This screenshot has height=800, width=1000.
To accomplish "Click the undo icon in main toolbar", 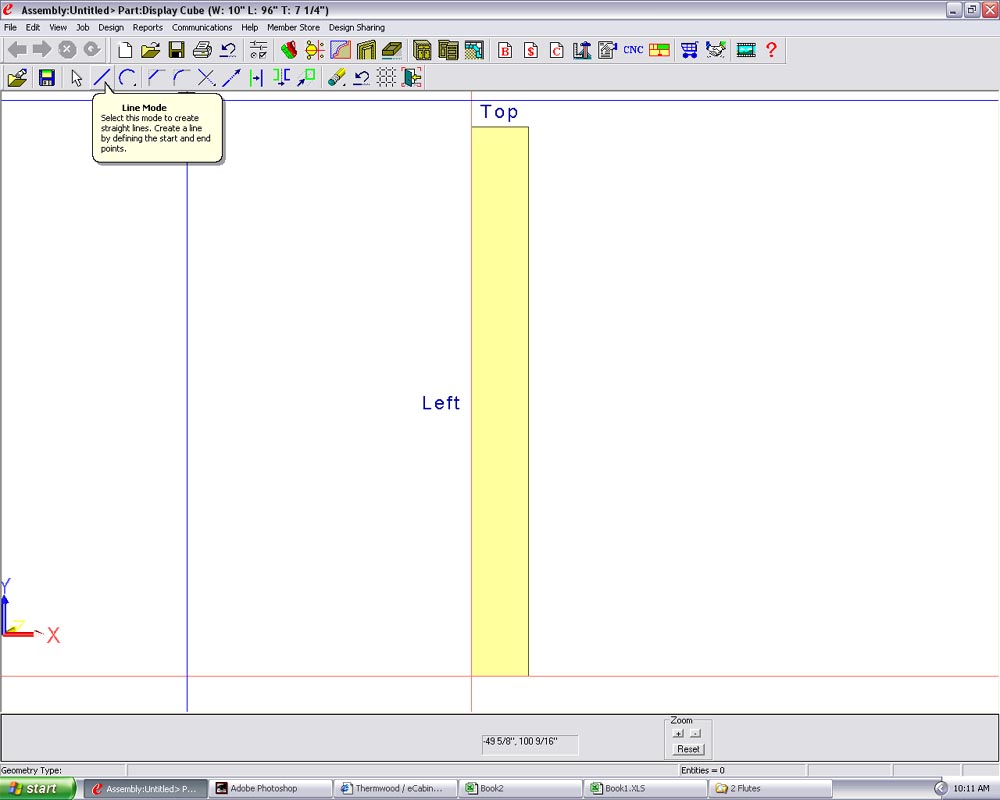I will point(228,50).
